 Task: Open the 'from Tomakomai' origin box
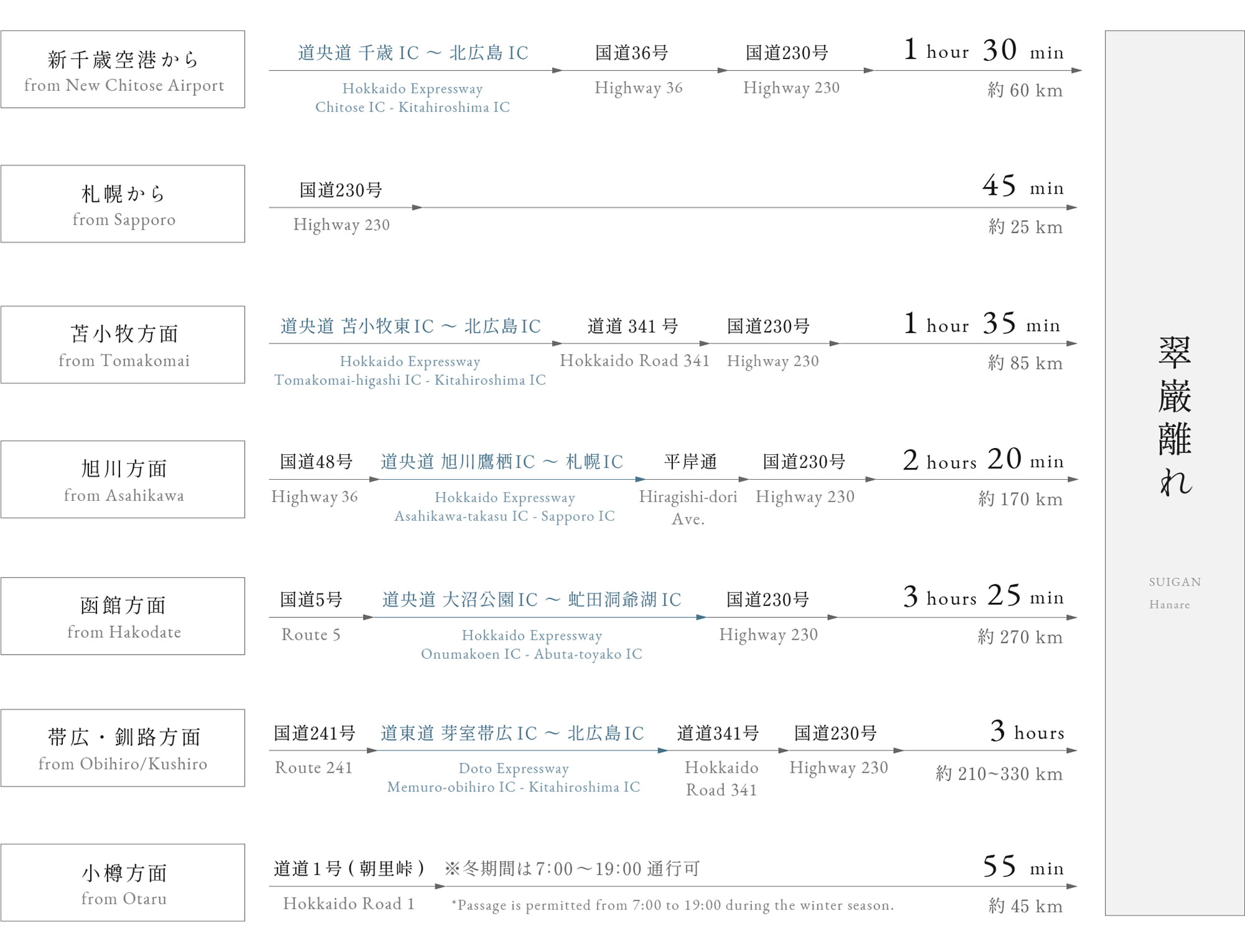tap(123, 345)
